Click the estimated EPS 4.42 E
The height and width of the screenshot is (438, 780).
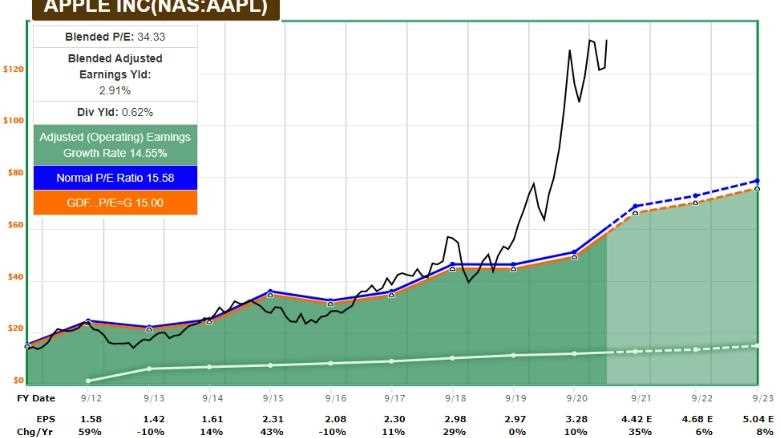[x=637, y=419]
